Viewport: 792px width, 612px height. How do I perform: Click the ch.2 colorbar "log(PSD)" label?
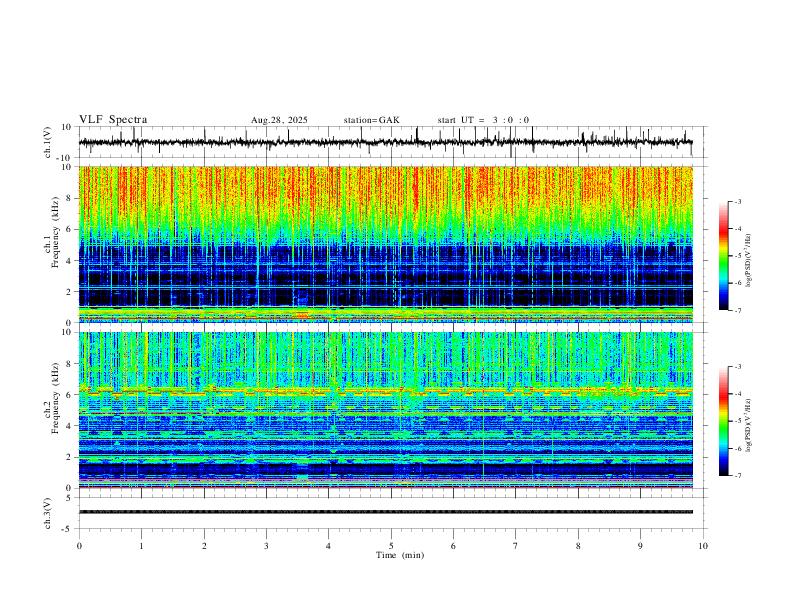pyautogui.click(x=748, y=425)
